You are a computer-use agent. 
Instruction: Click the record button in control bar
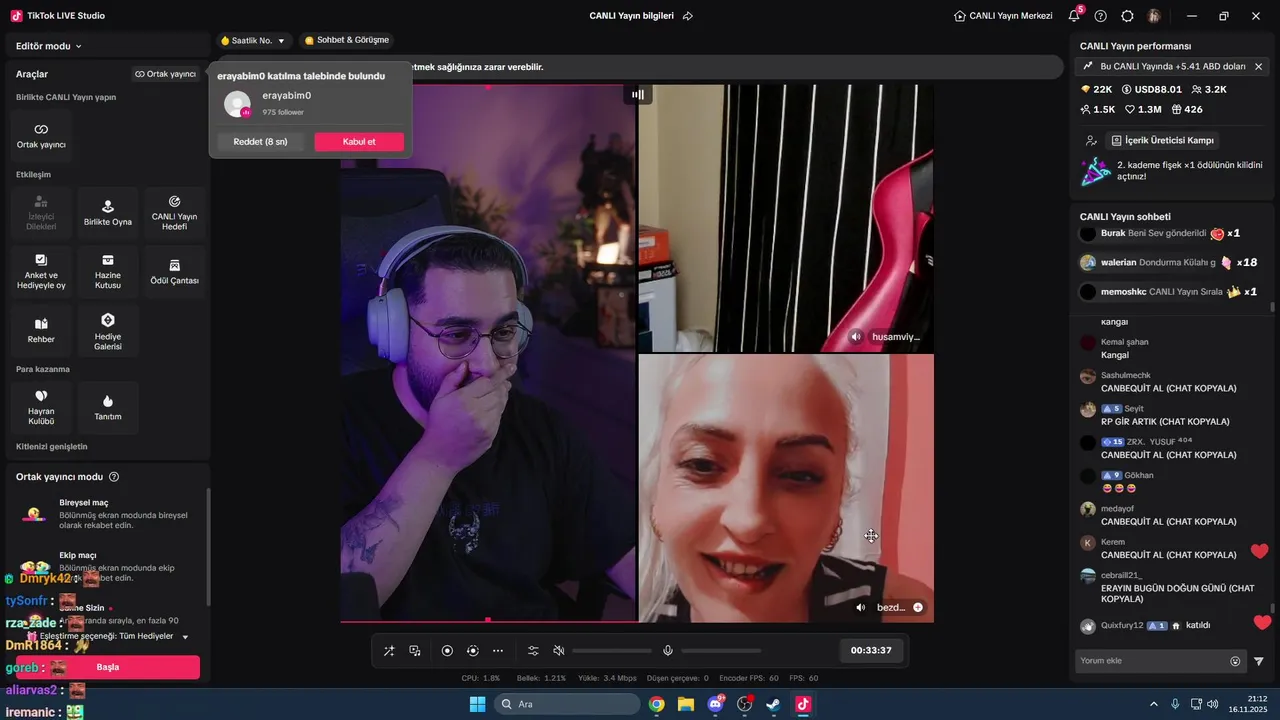(447, 651)
